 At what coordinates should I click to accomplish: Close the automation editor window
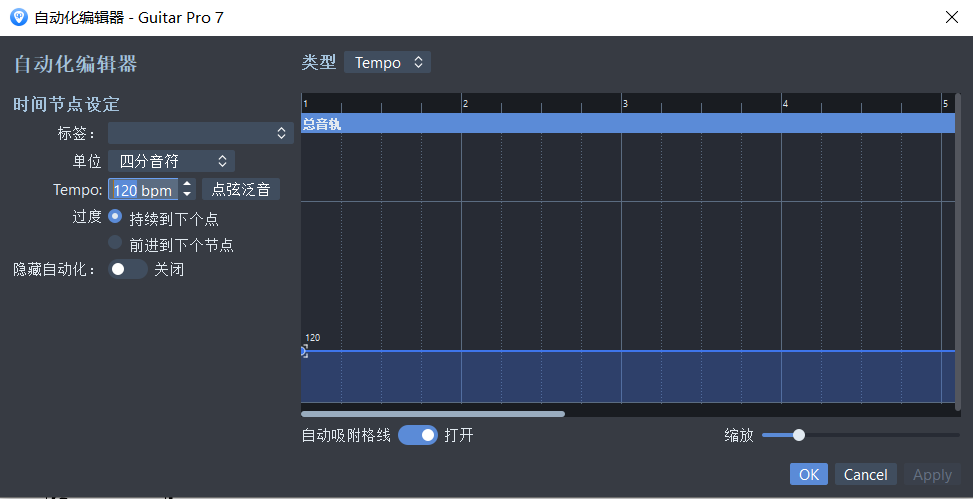pos(951,17)
